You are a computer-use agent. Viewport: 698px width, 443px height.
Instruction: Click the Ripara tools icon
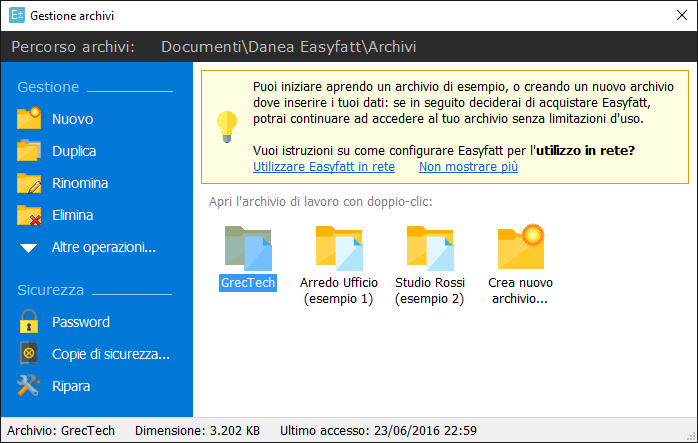[x=29, y=386]
